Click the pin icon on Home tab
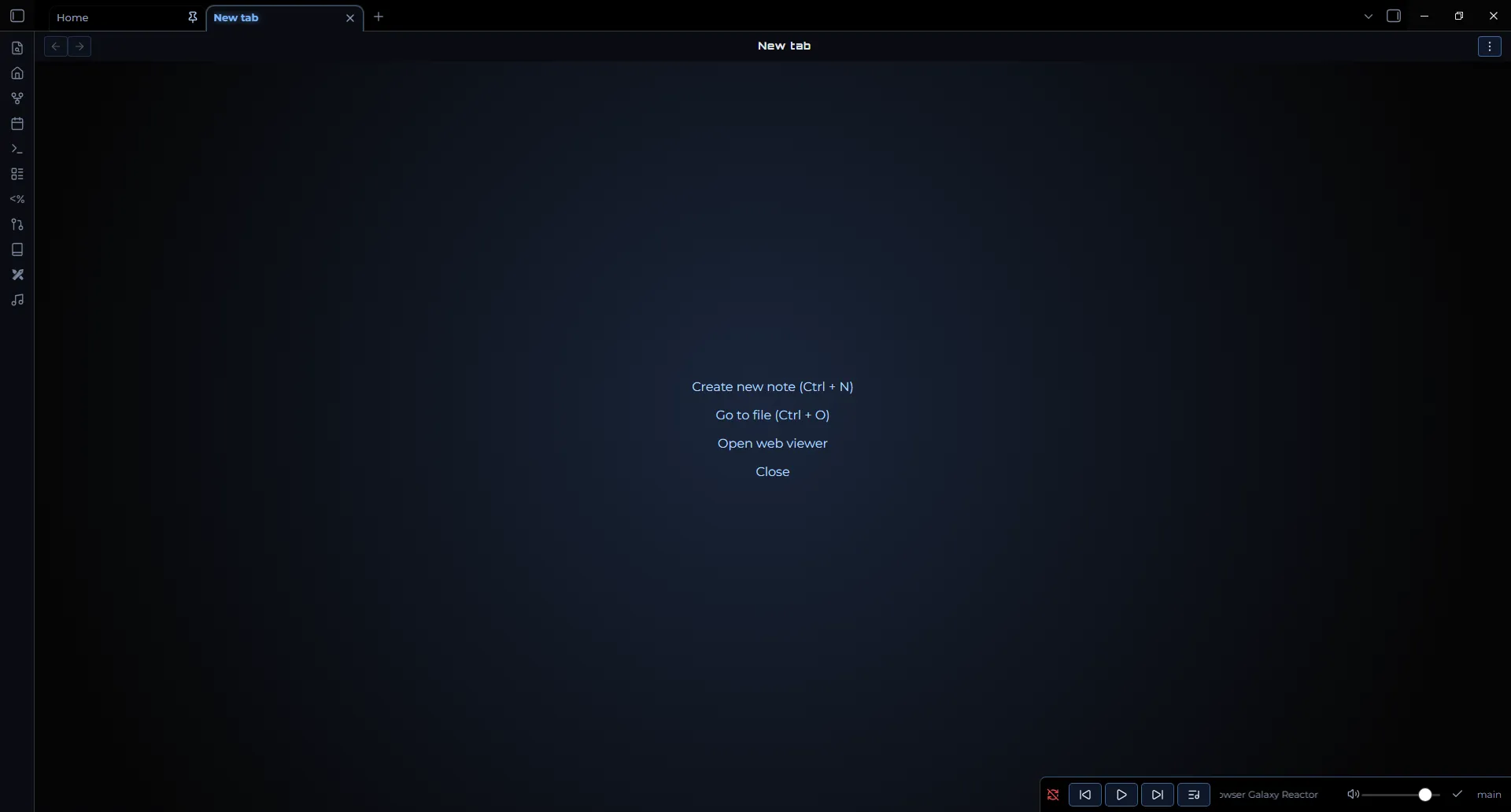Screen dimensions: 1511x812 tap(192, 17)
